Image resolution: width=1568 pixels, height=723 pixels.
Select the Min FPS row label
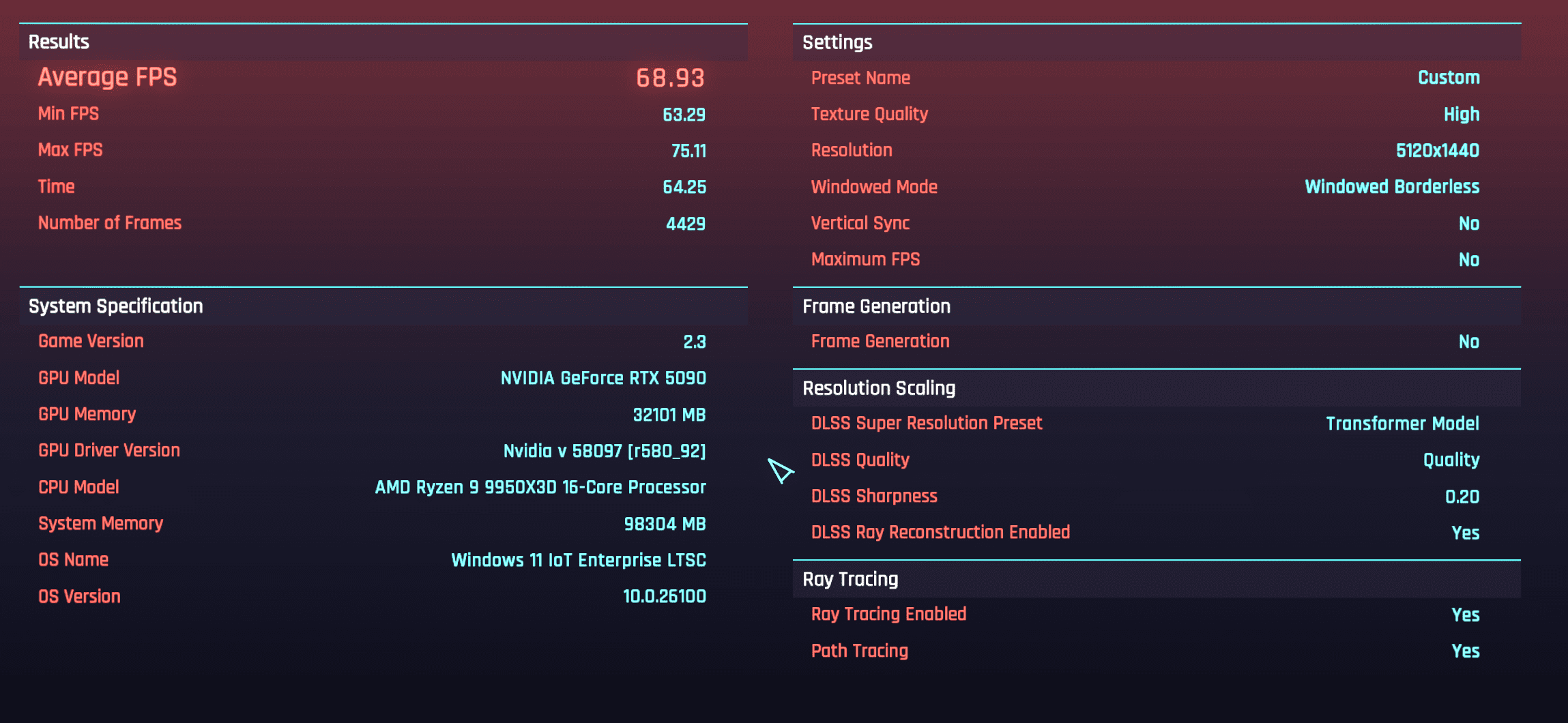pos(68,114)
